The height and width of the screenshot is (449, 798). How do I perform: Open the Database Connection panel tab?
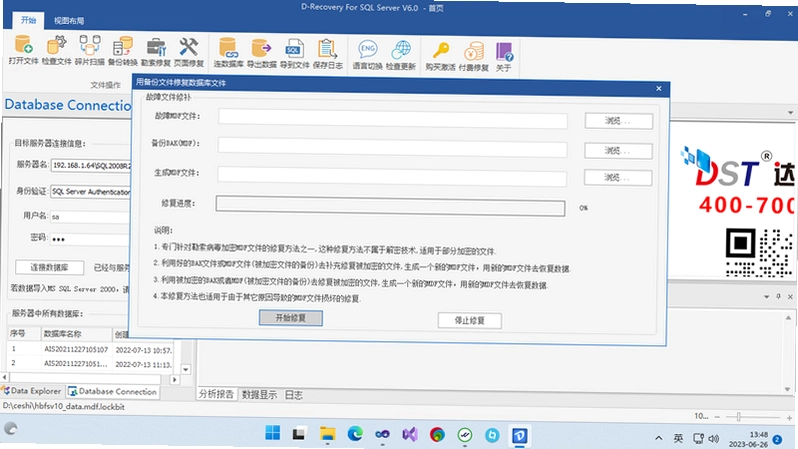pyautogui.click(x=112, y=391)
